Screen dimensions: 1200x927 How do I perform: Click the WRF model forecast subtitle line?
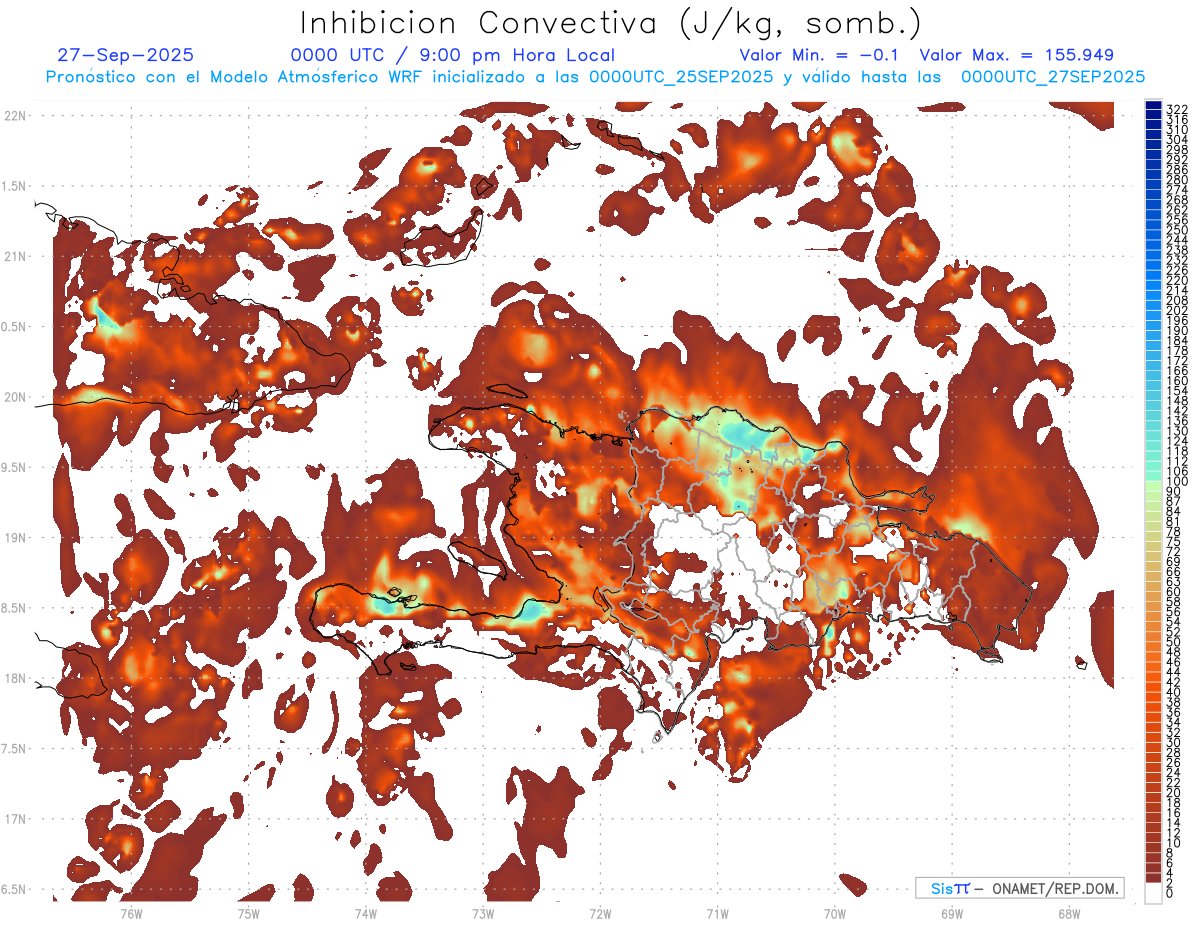click(x=595, y=77)
